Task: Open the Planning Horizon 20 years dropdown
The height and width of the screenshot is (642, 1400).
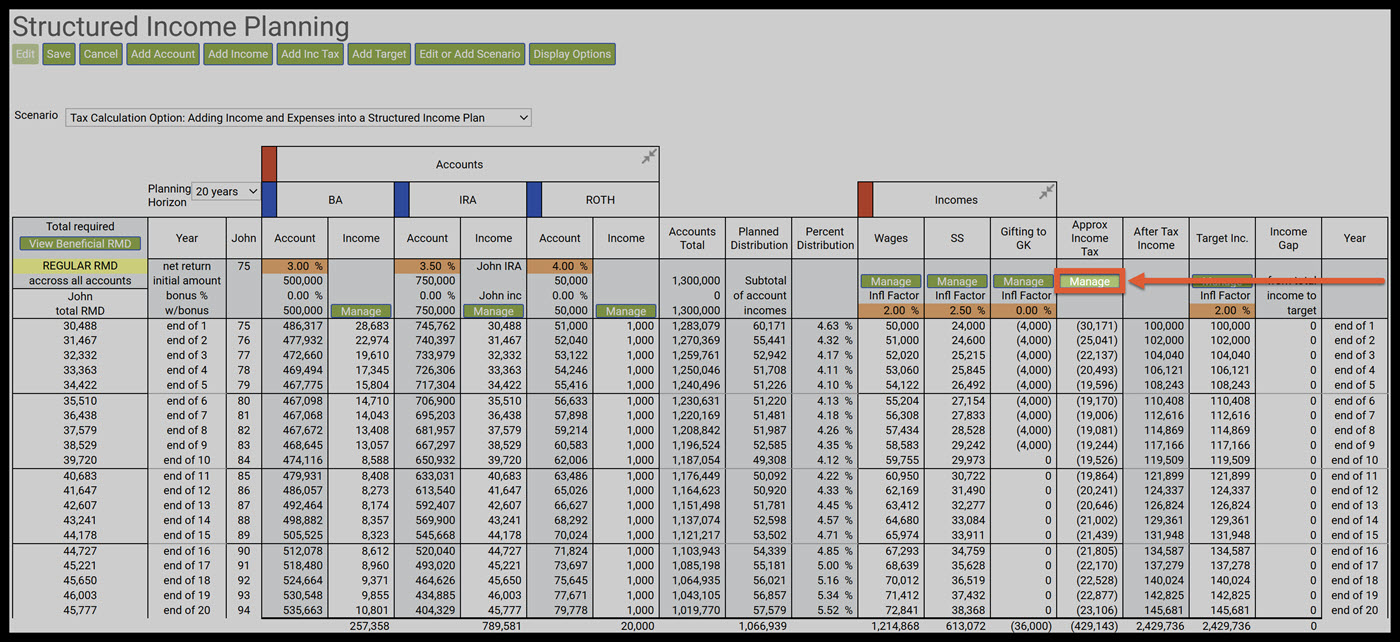Action: click(x=226, y=191)
